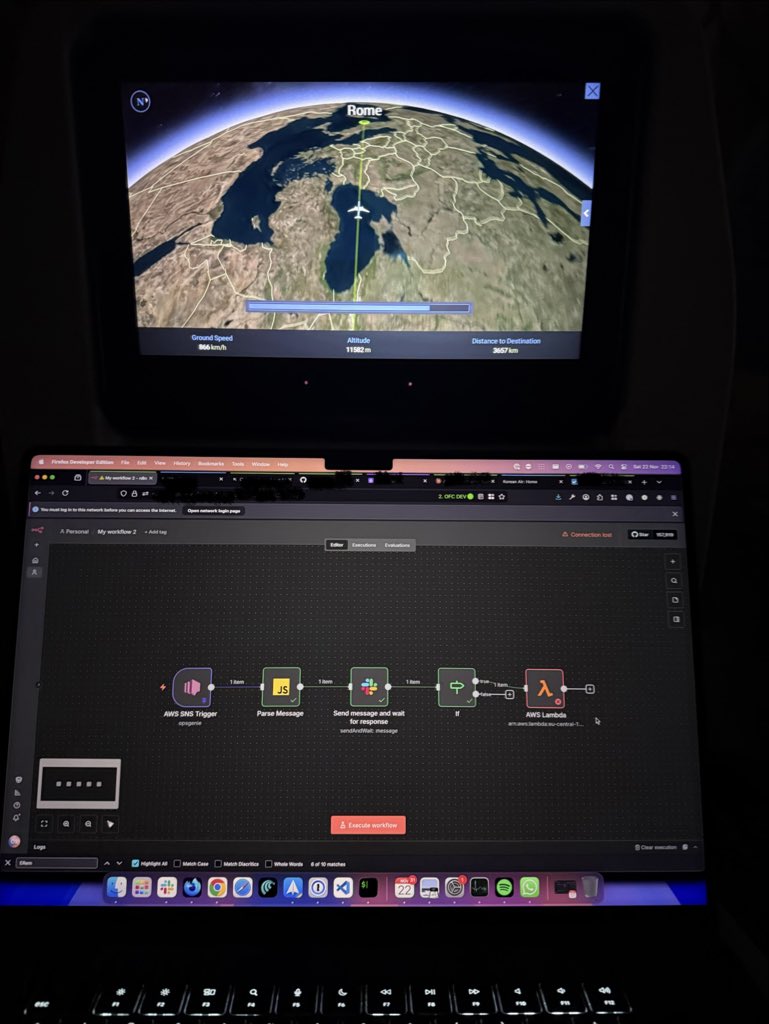769x1024 pixels.
Task: Select the Parse Message JS node
Action: coord(281,686)
